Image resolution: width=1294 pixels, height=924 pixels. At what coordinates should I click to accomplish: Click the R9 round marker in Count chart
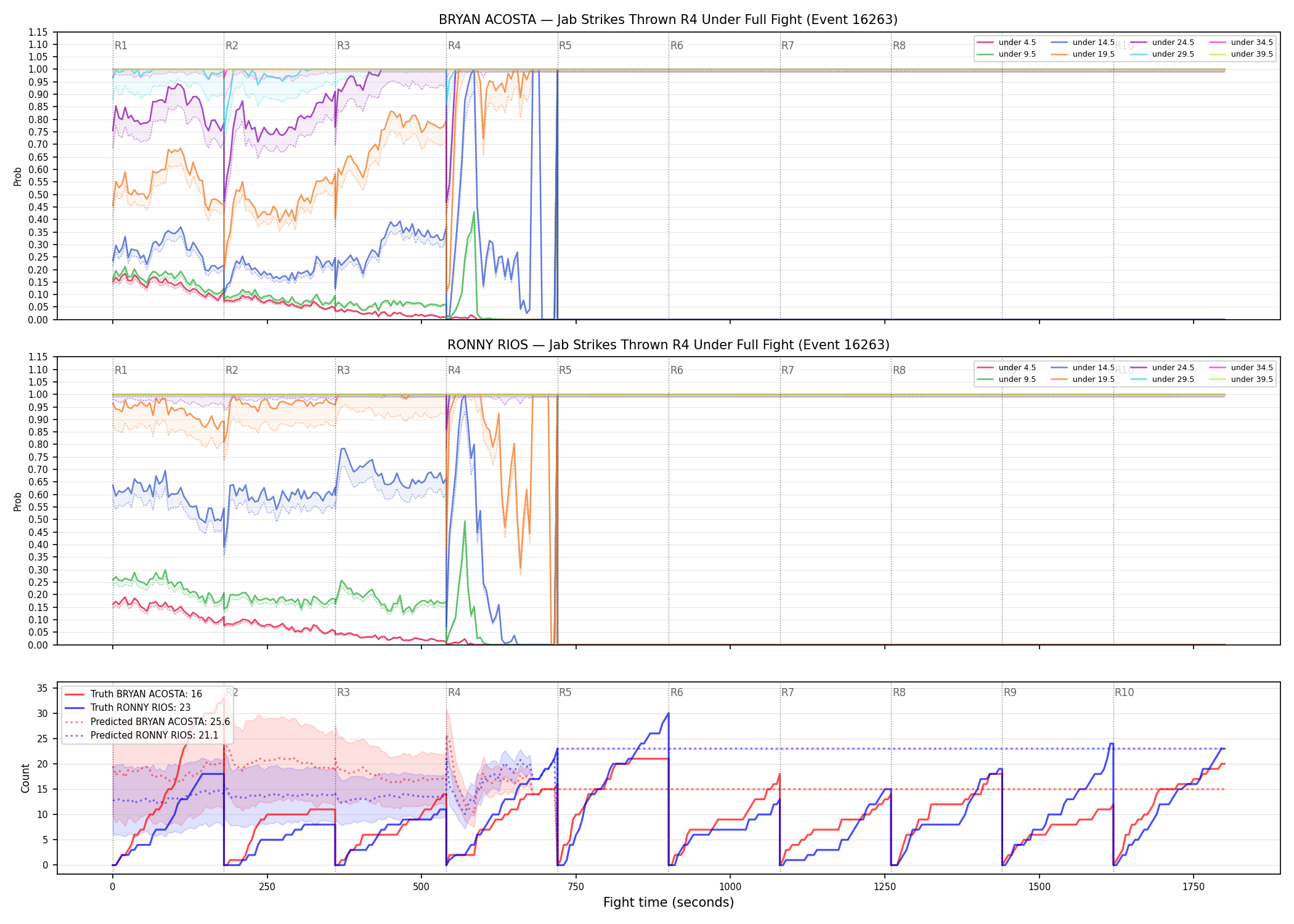(x=1010, y=692)
